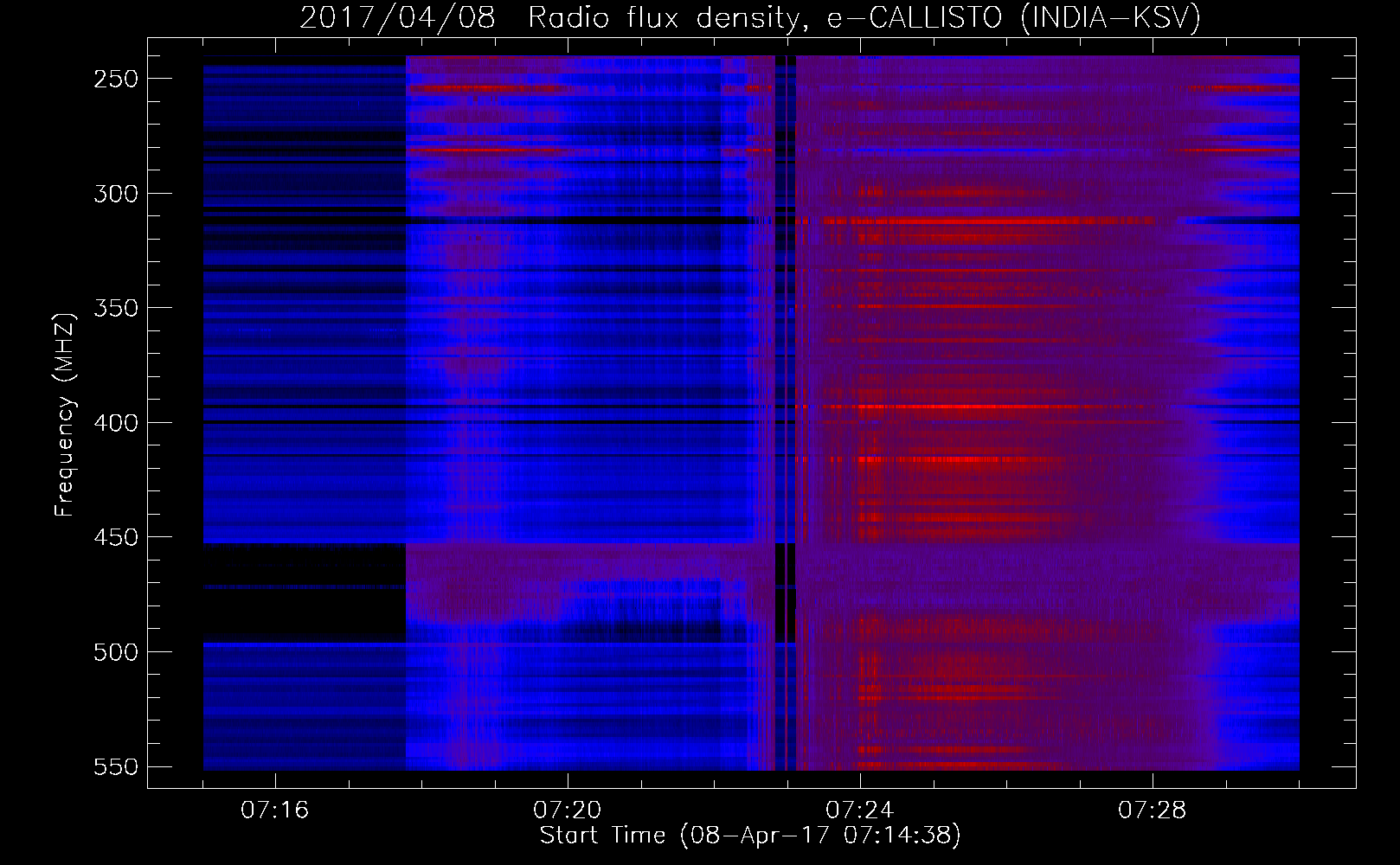The height and width of the screenshot is (865, 1400).
Task: Click the 07:20 time tick label
Action: tap(568, 811)
